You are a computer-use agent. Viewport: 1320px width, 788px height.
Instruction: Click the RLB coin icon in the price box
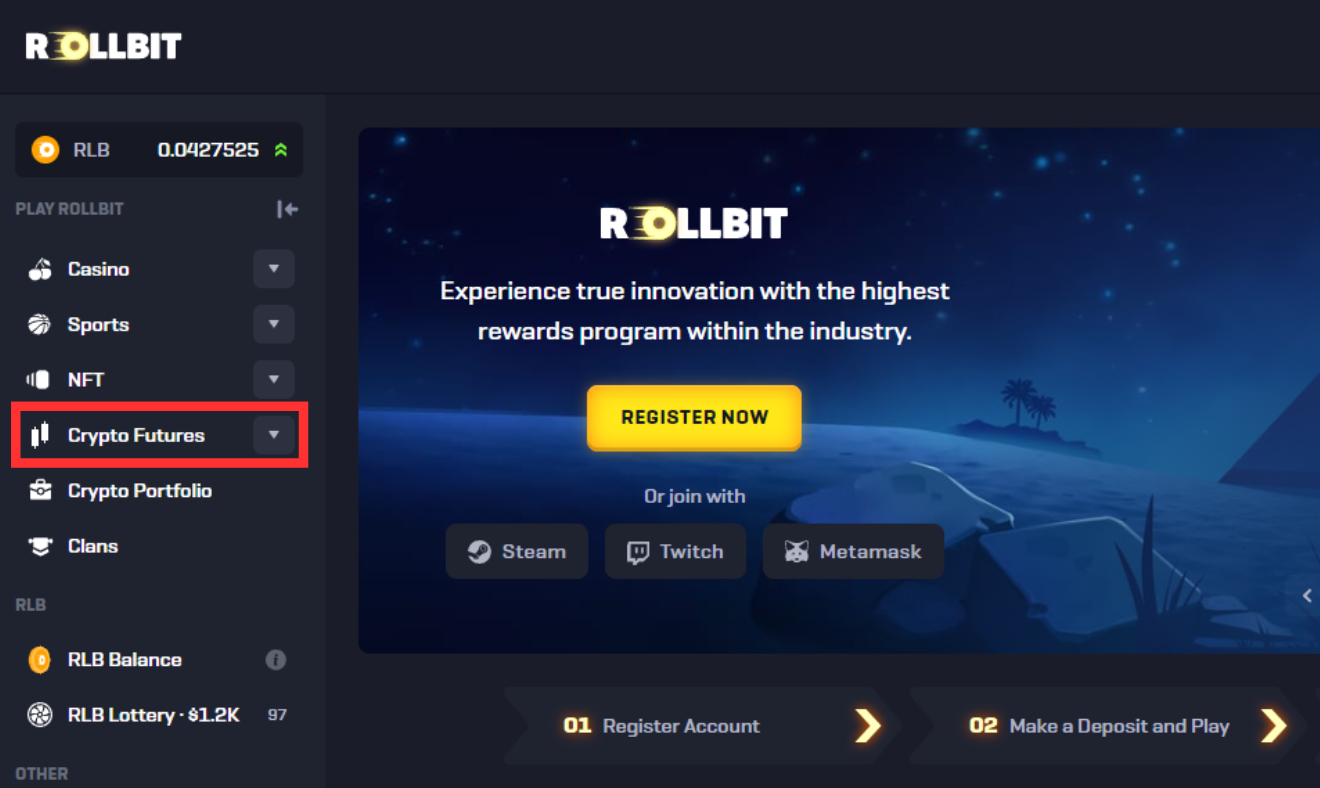(45, 150)
